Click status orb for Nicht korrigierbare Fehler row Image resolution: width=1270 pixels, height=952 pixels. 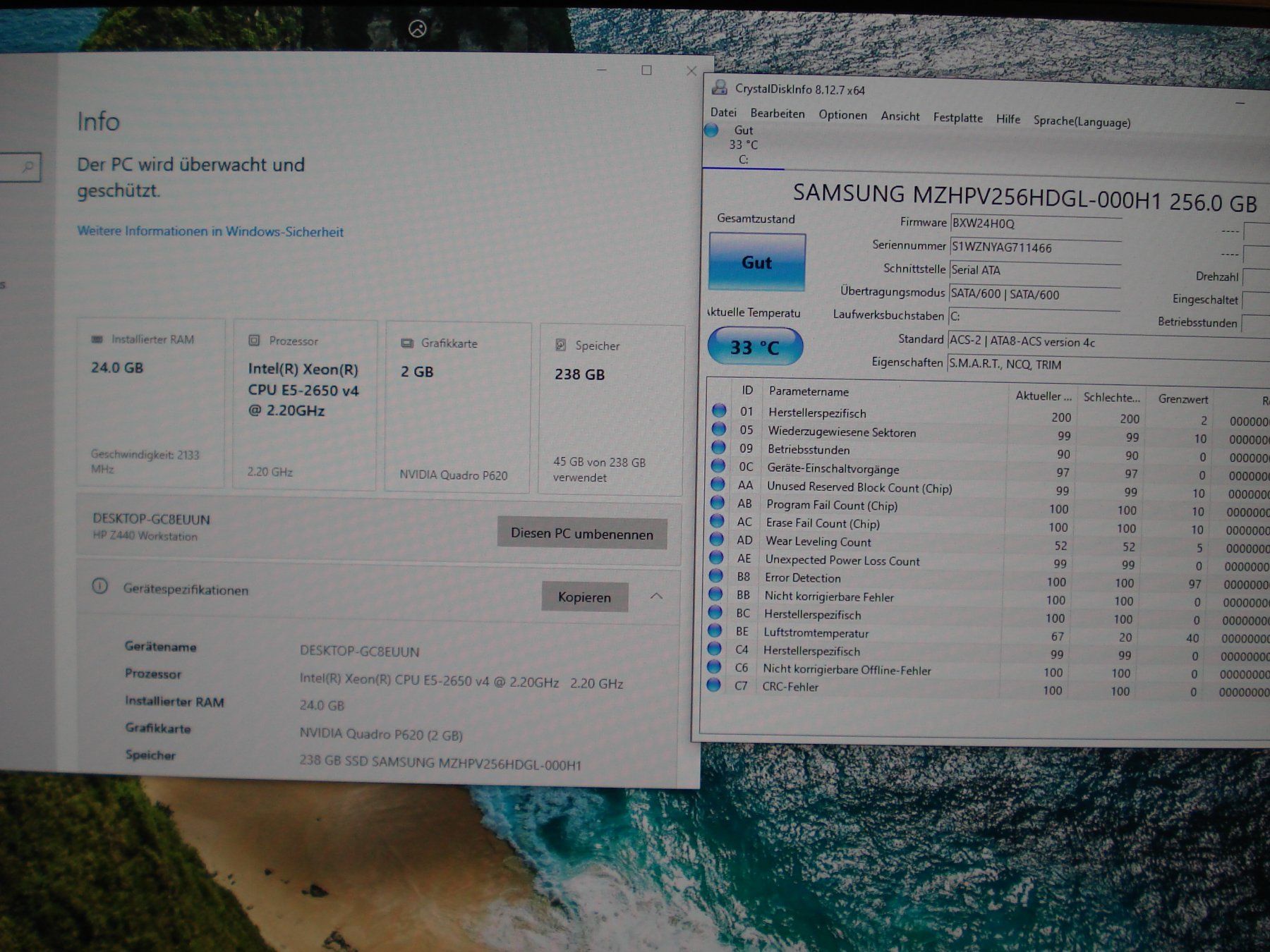715,594
